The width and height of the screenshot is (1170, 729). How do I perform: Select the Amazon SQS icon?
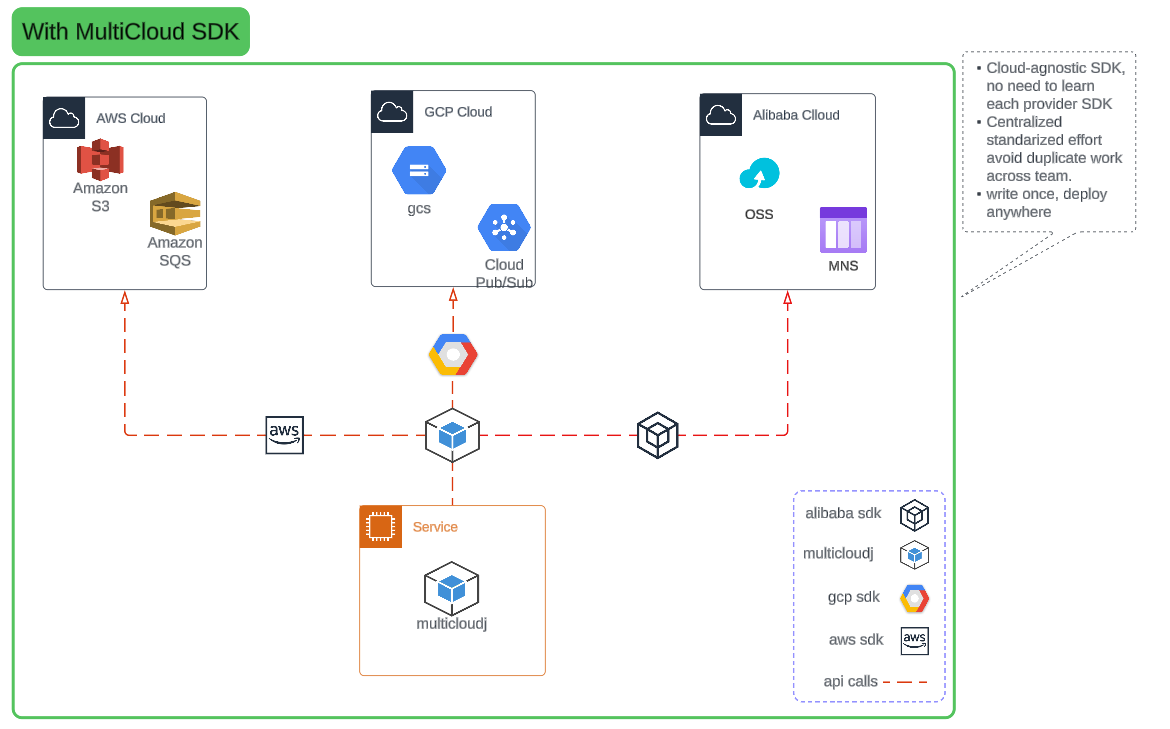[x=175, y=213]
